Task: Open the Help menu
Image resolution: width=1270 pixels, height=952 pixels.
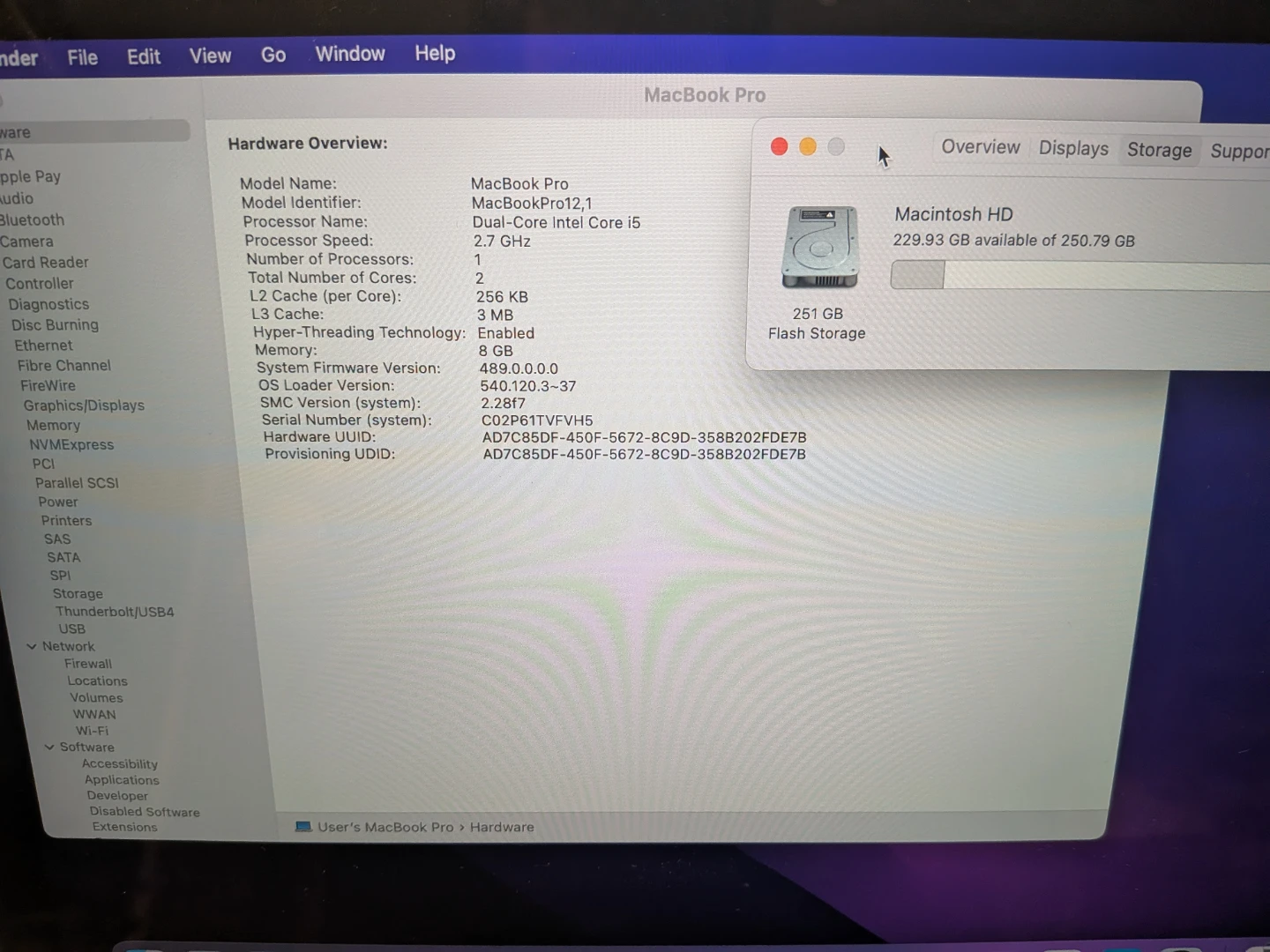Action: click(435, 53)
